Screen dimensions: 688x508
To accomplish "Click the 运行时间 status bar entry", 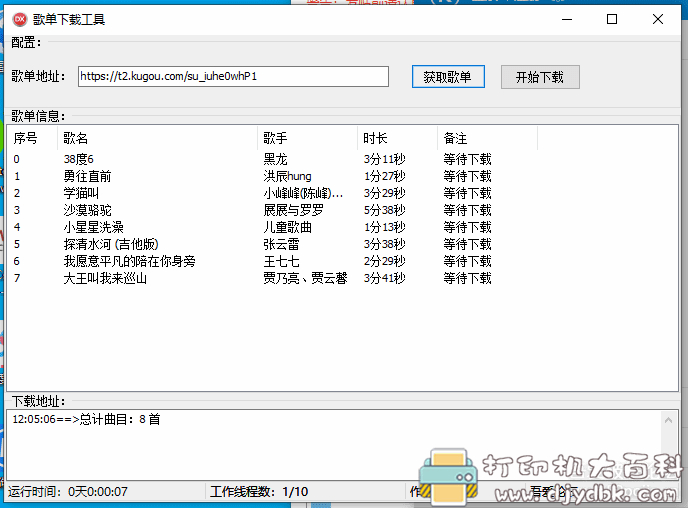I will (x=68, y=491).
